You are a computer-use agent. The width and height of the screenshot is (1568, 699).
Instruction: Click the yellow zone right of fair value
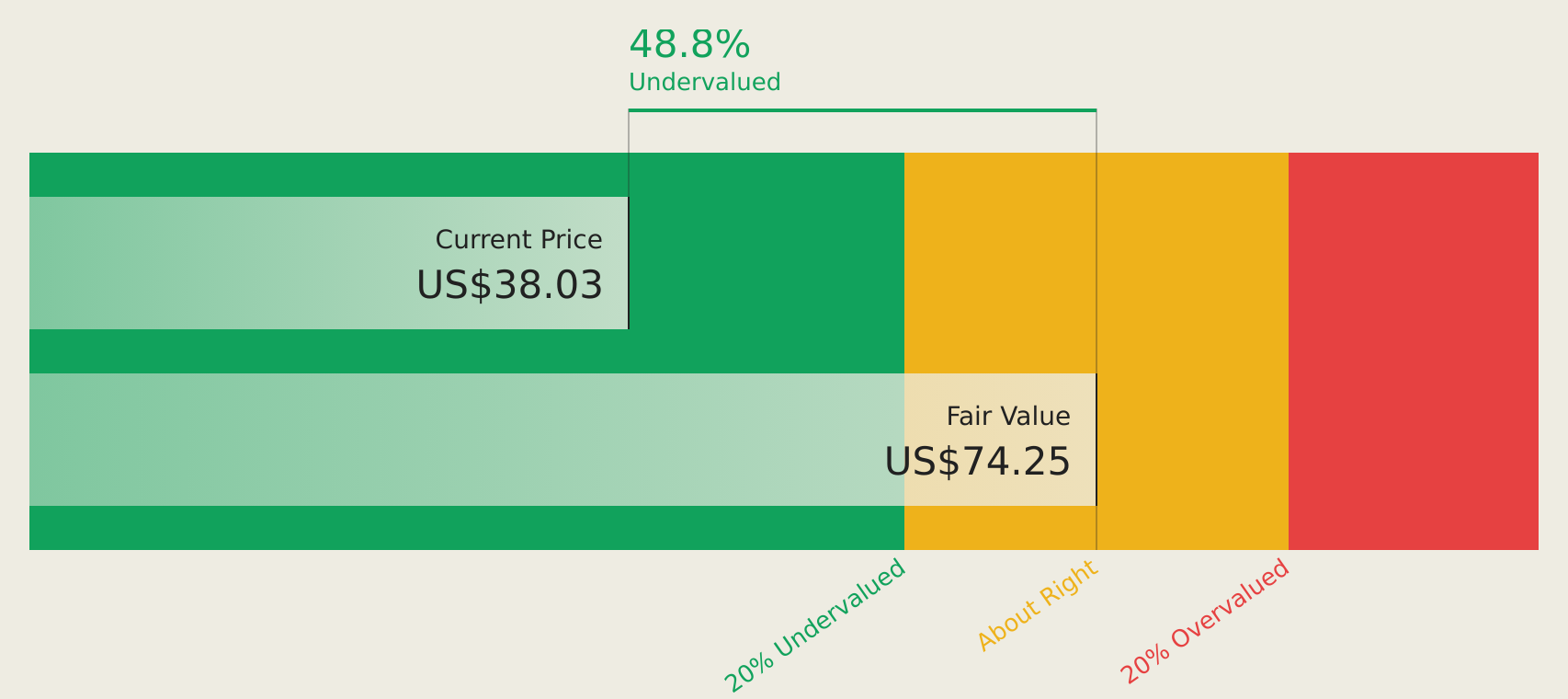(1192, 351)
